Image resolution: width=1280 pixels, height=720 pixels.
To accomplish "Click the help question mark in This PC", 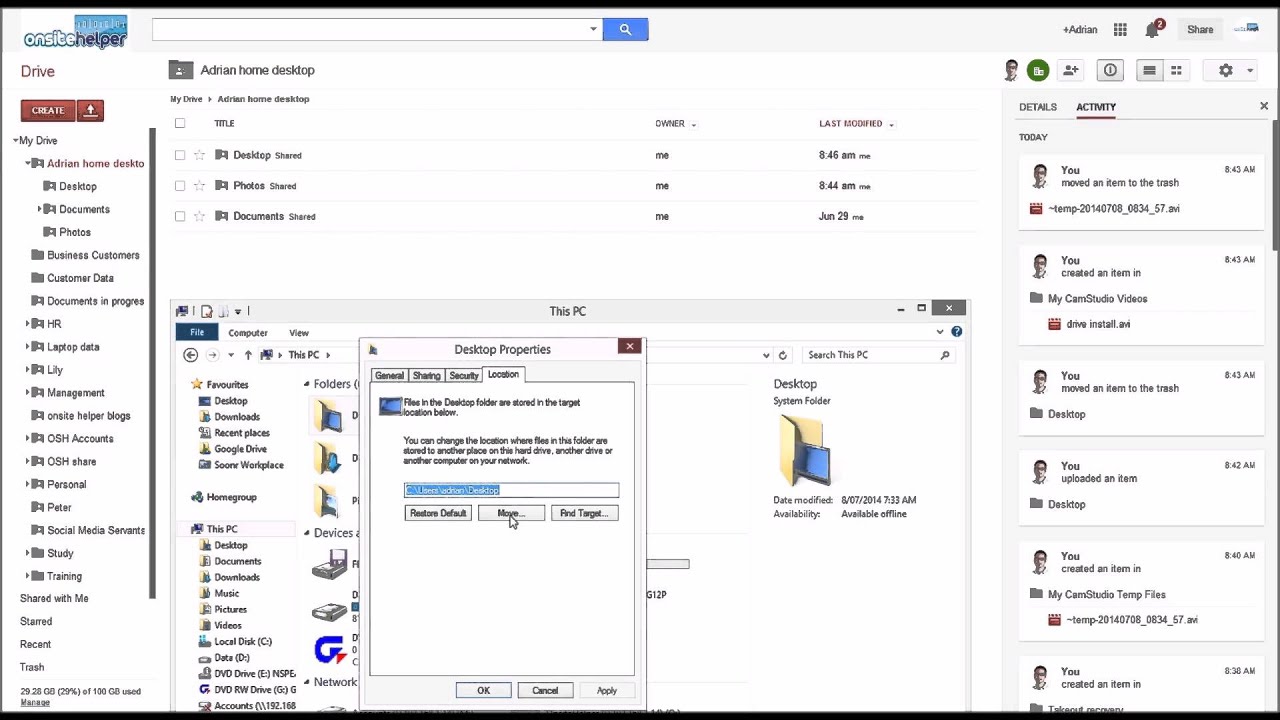I will [957, 332].
